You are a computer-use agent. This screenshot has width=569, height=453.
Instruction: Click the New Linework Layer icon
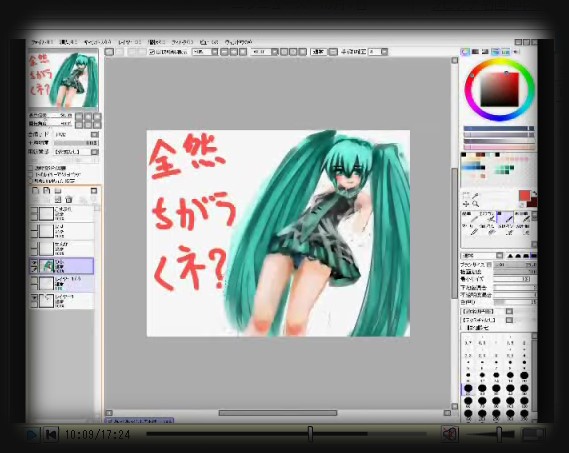[46, 191]
